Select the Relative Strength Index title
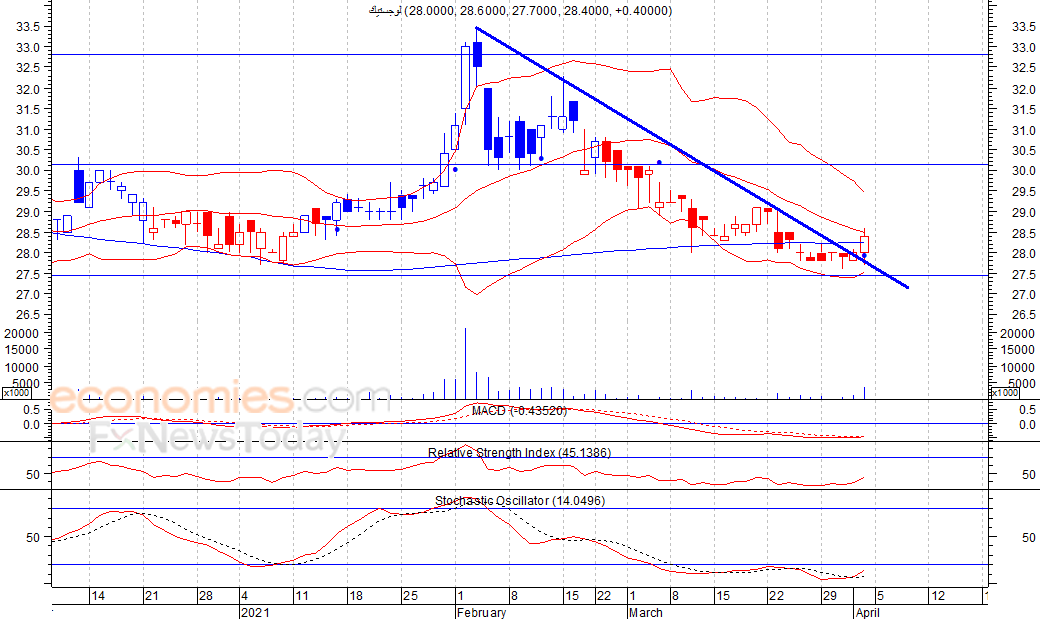The width and height of the screenshot is (1040, 619). click(x=519, y=453)
